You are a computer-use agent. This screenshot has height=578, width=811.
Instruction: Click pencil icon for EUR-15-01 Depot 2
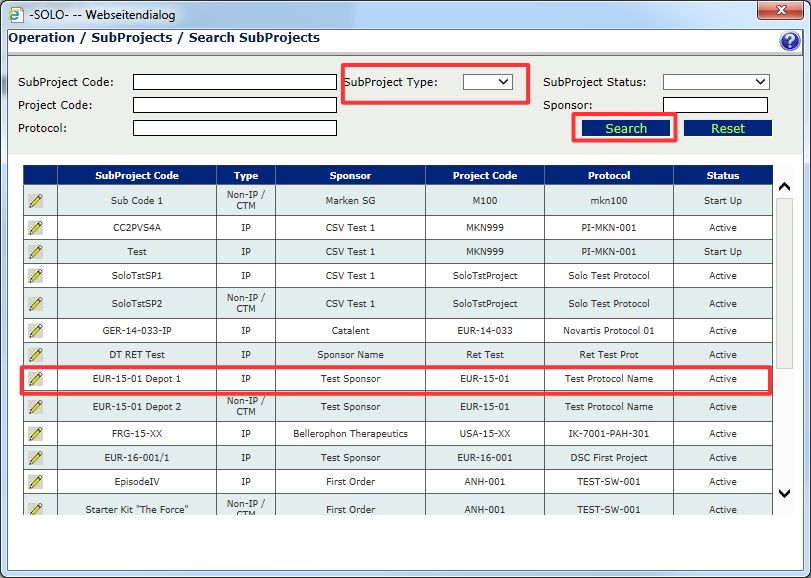[x=36, y=407]
